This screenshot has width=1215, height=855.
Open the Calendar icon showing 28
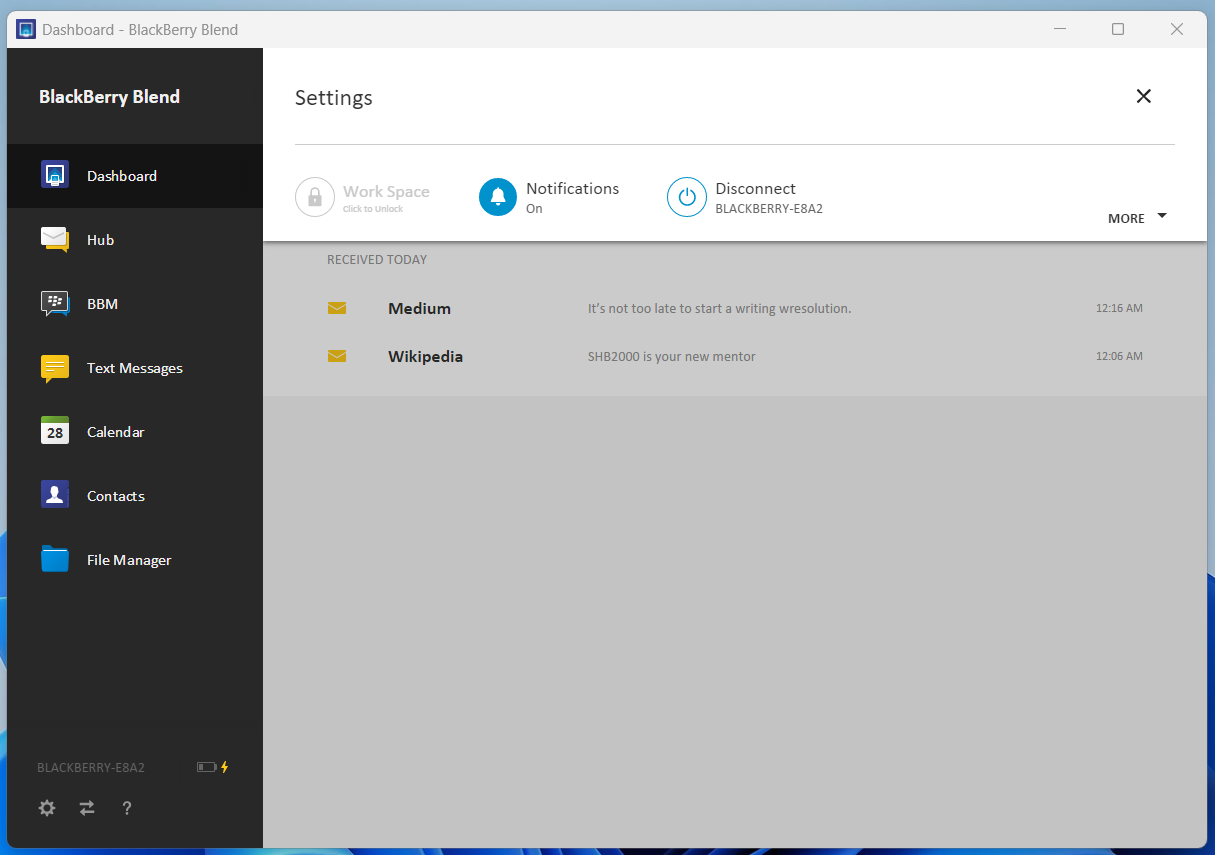point(55,431)
